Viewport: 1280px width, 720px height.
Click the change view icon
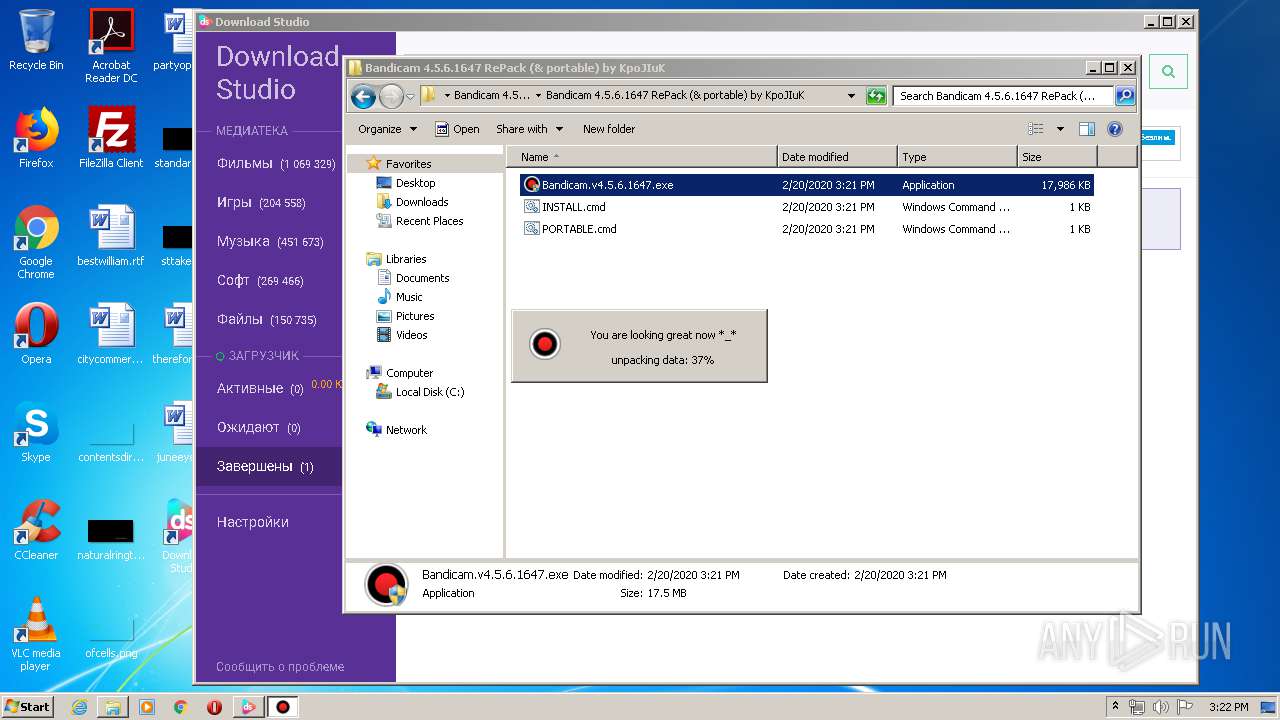coord(1036,129)
